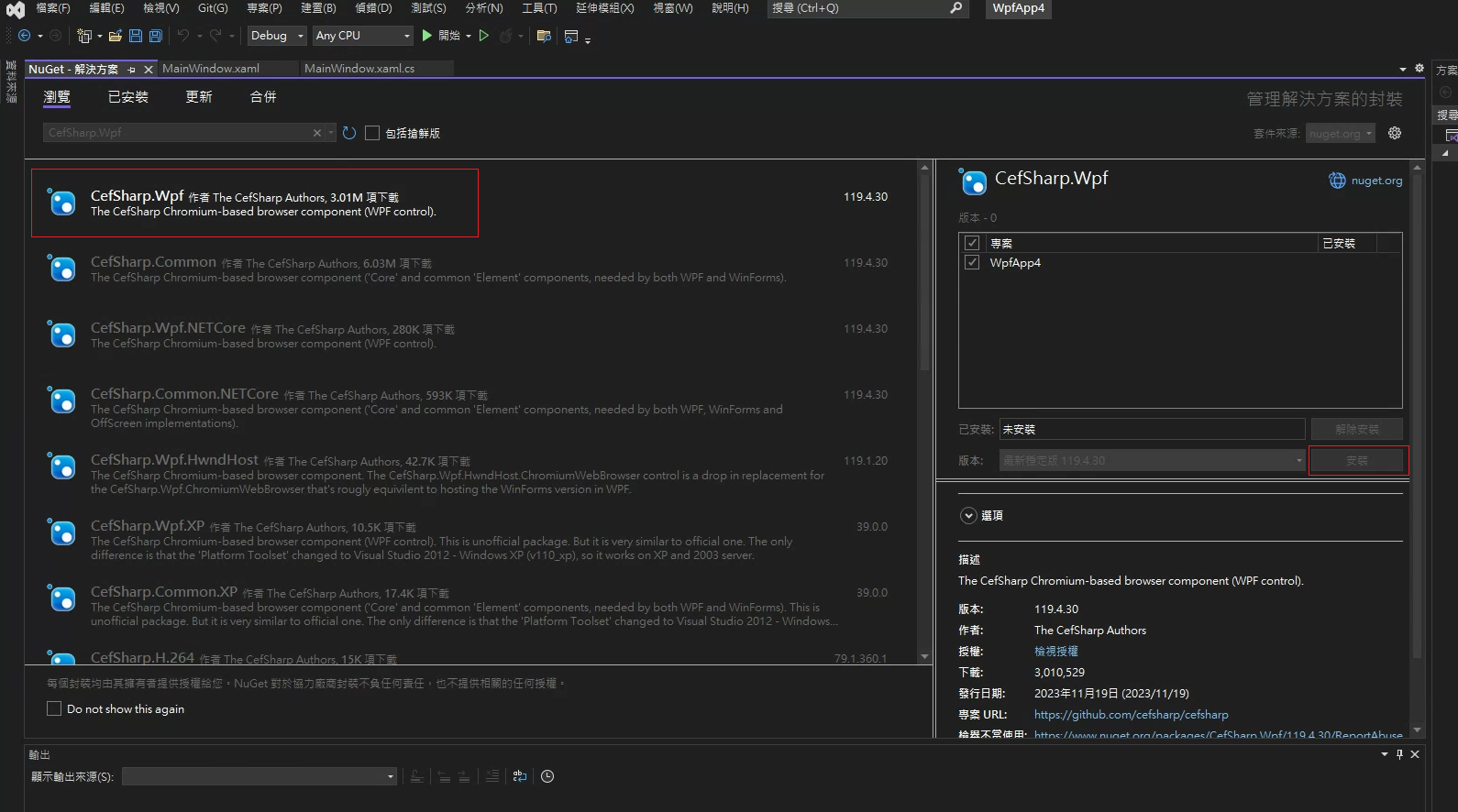1458x812 pixels.
Task: Open the 檔案(F) menu
Action: pyautogui.click(x=52, y=8)
